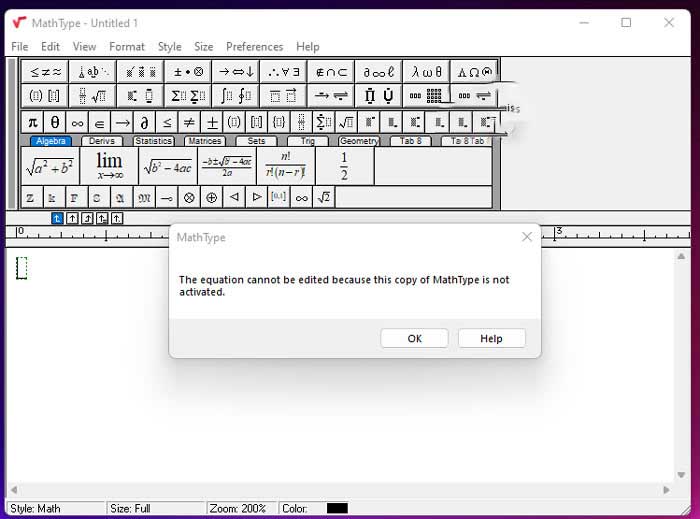Click the black Color swatch in status bar
700x519 pixels.
(x=337, y=508)
